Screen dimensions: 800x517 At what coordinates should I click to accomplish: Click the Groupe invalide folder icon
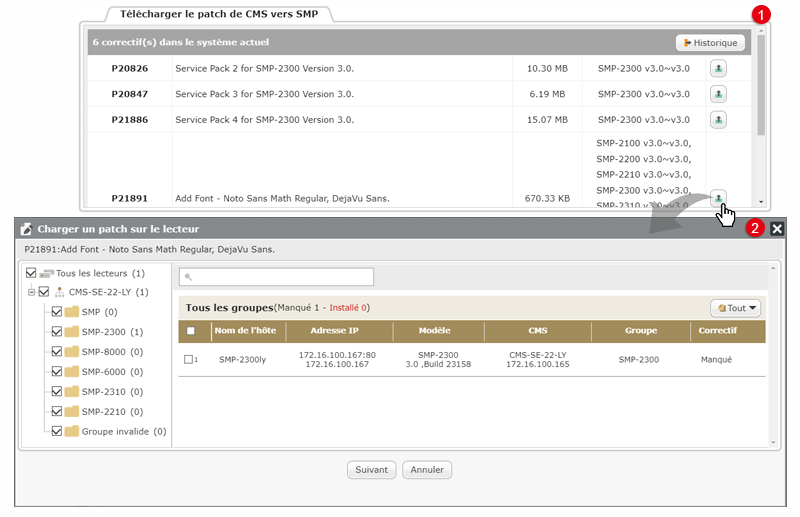[x=71, y=432]
